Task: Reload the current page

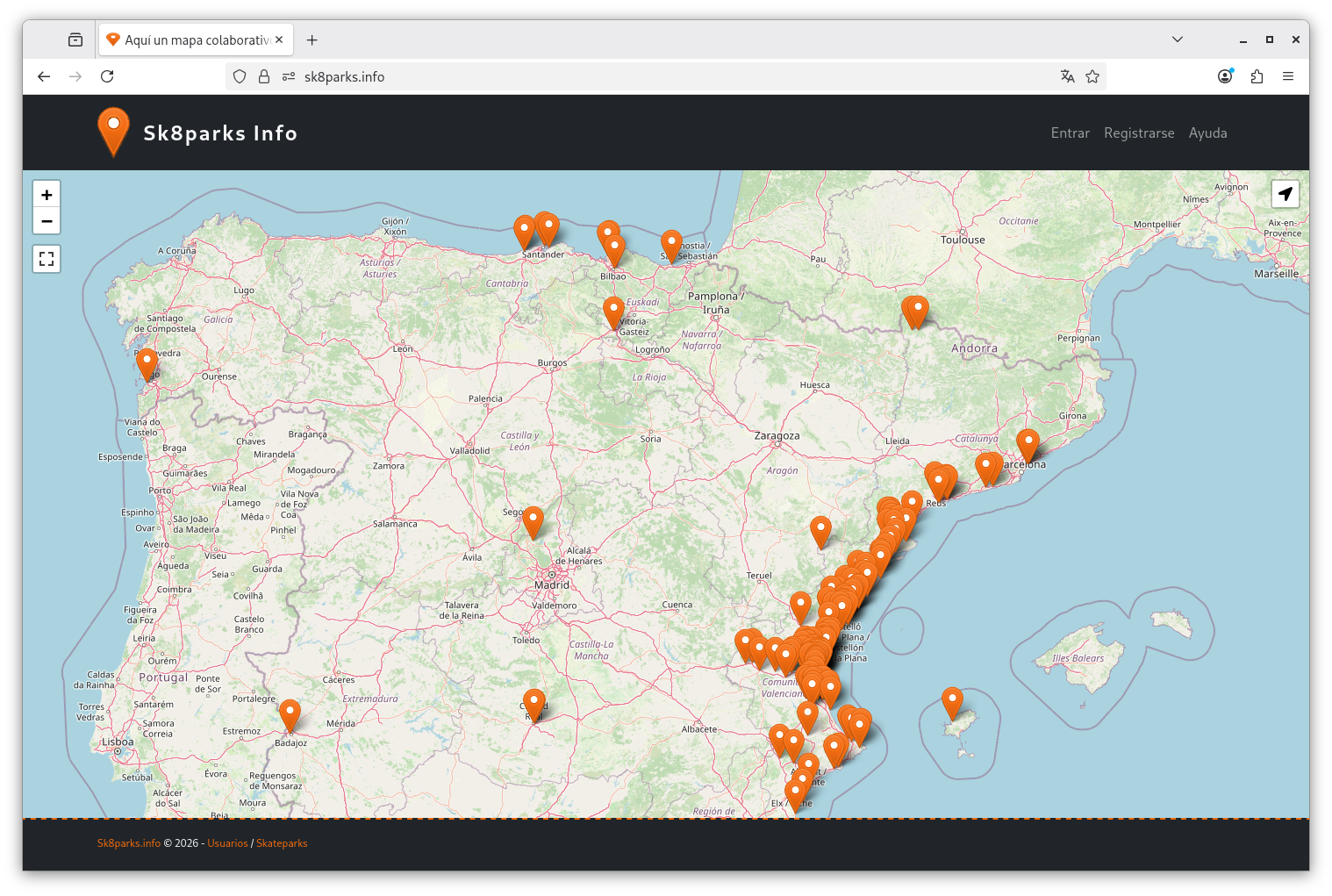Action: [x=107, y=76]
